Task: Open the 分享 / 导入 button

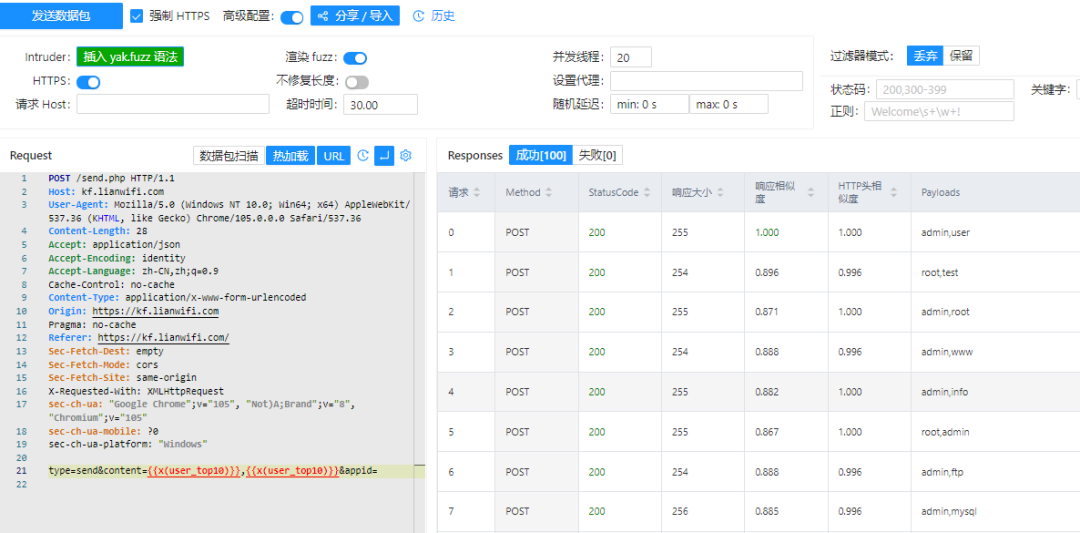Action: [355, 16]
